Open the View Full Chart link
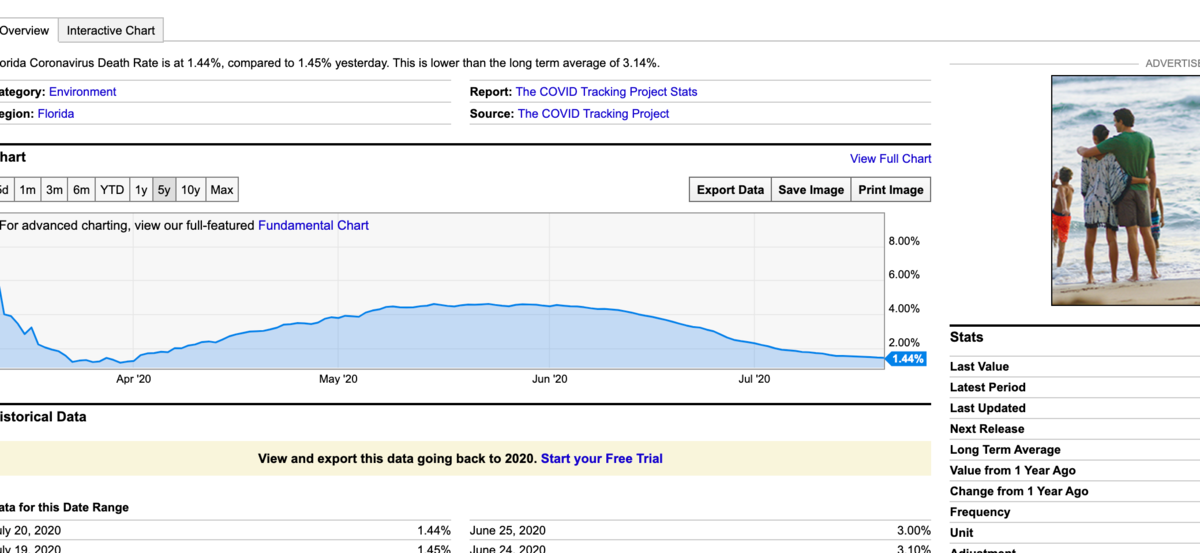The width and height of the screenshot is (1200, 553). (x=890, y=158)
